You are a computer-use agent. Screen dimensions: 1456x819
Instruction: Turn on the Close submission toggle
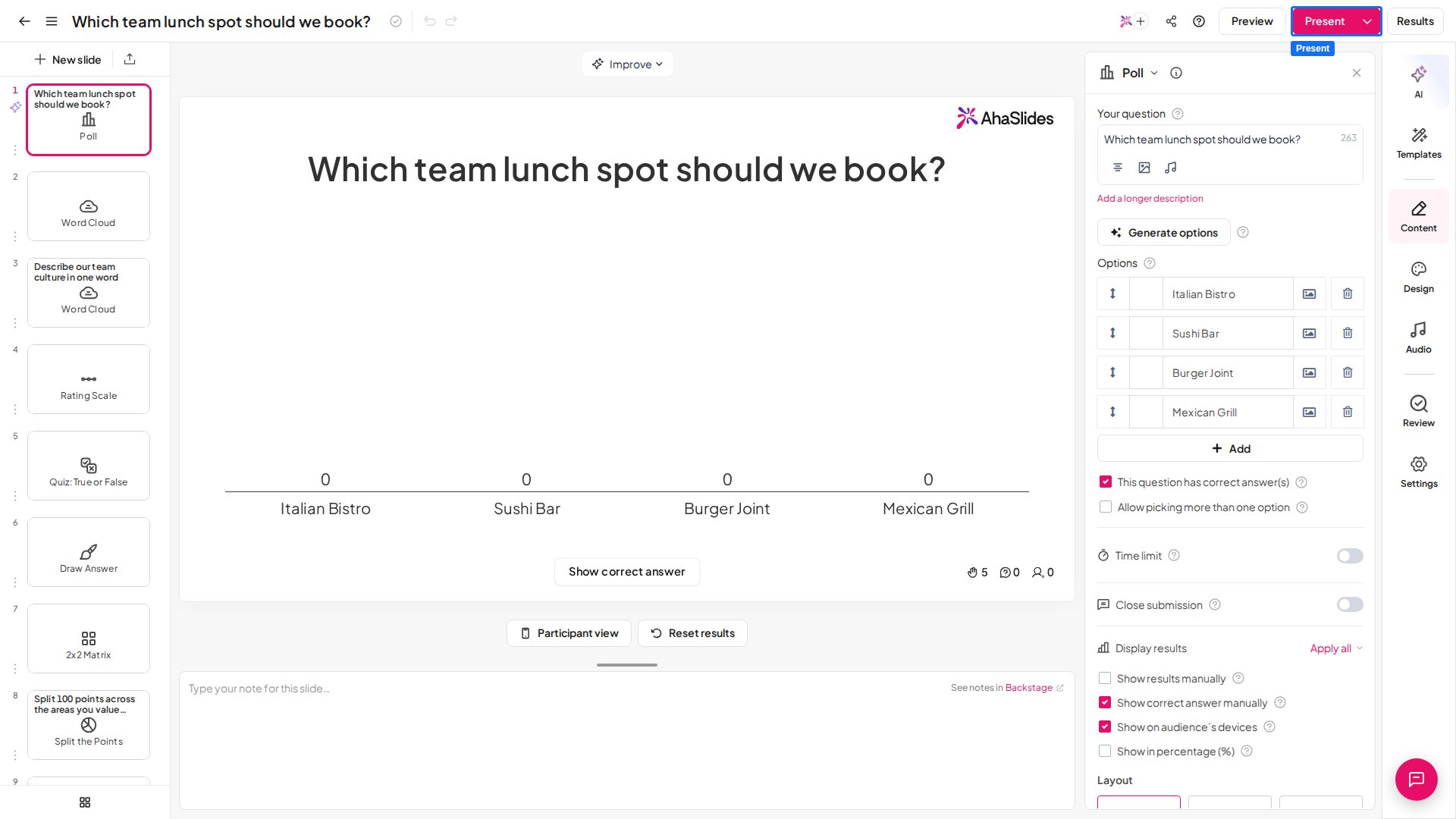pyautogui.click(x=1350, y=604)
